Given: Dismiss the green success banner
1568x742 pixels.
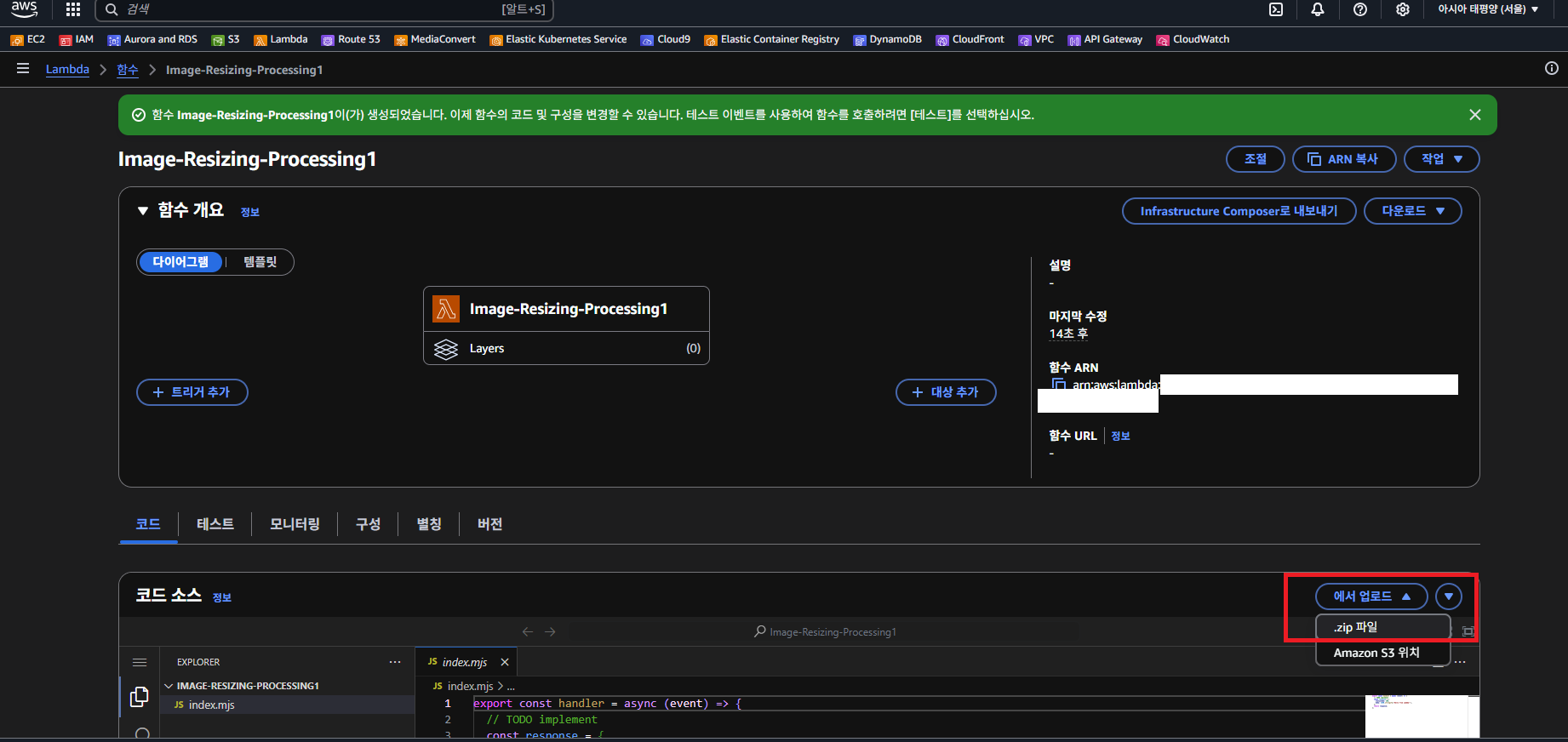Looking at the screenshot, I should pos(1475,115).
